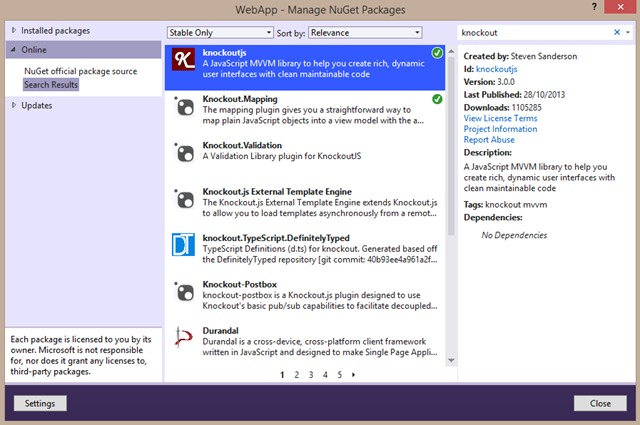This screenshot has width=640, height=425.
Task: Open the Project Information link
Action: click(x=500, y=129)
